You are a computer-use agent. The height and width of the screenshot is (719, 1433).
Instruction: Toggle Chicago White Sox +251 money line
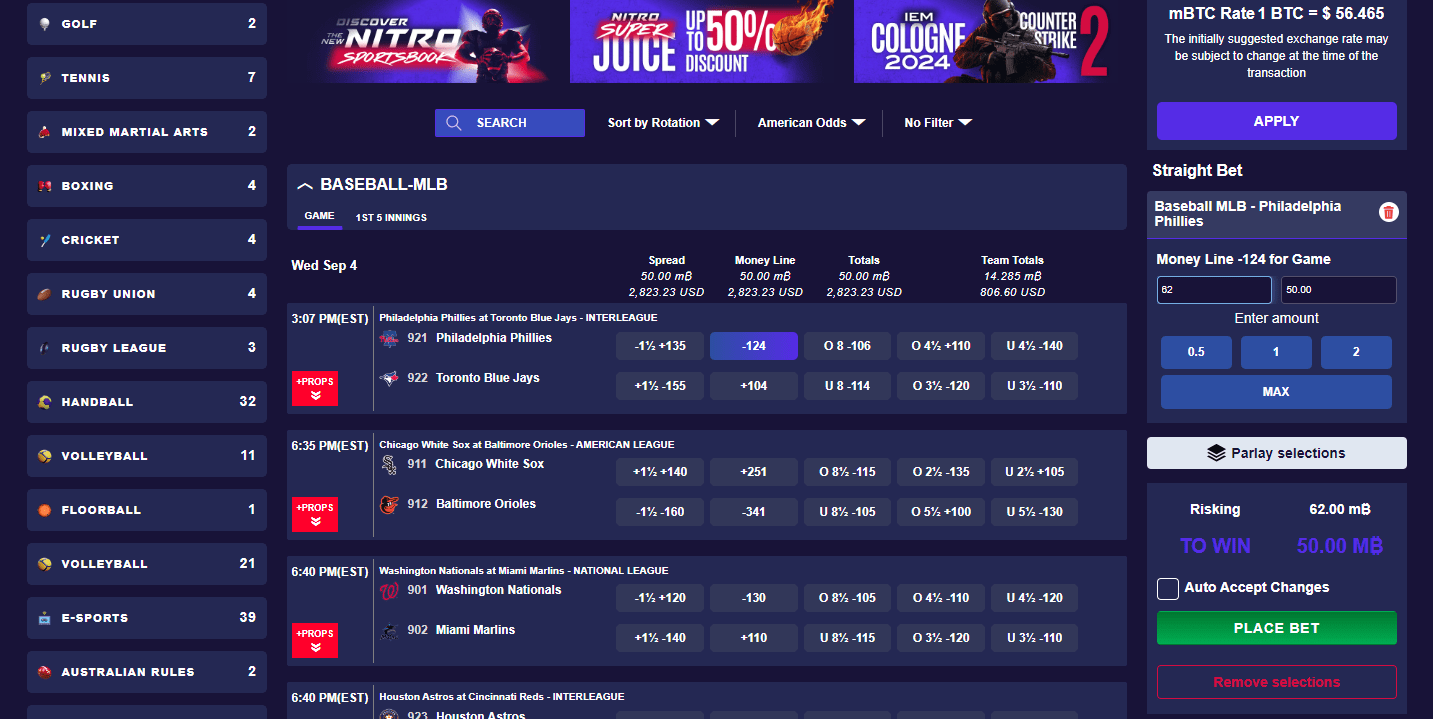point(753,472)
